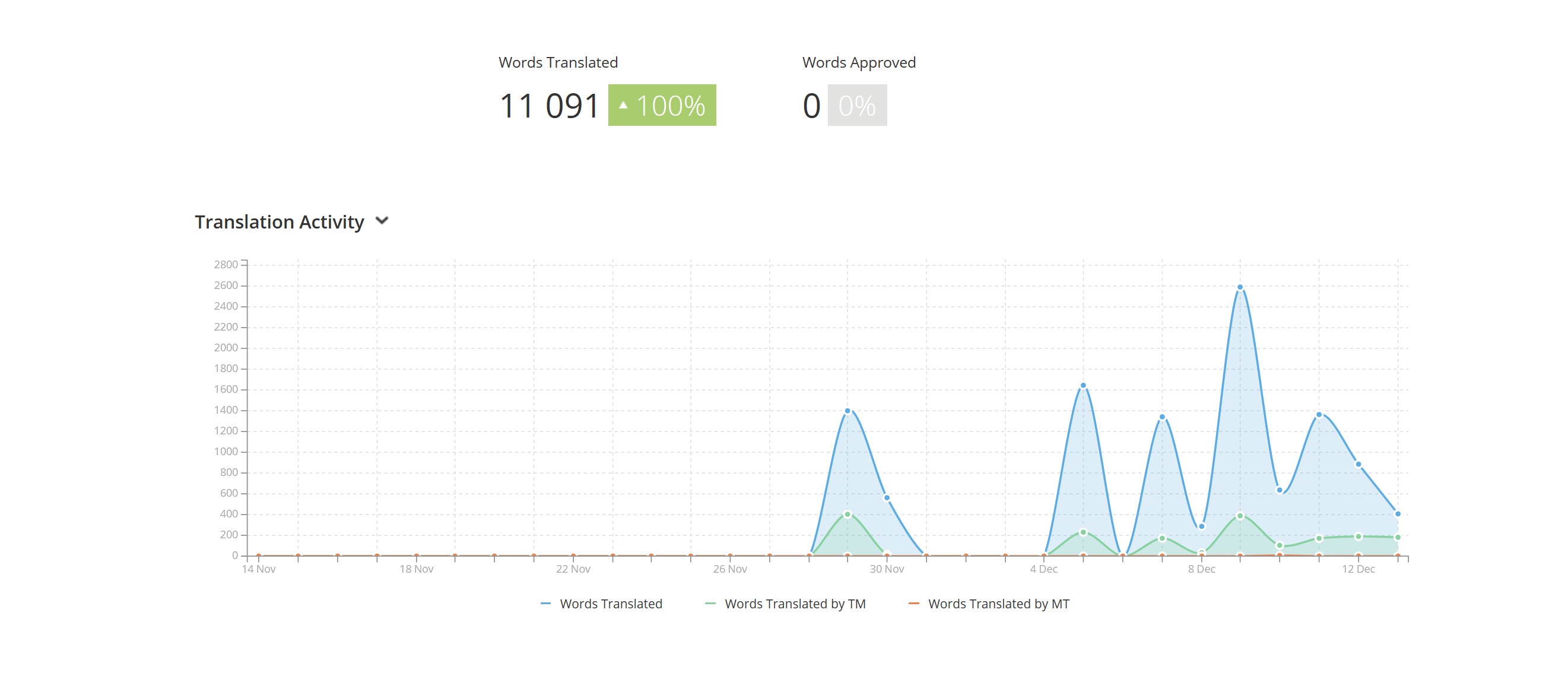Click the 11 091 words translated number
This screenshot has height=676, width=1568.
pyautogui.click(x=548, y=106)
